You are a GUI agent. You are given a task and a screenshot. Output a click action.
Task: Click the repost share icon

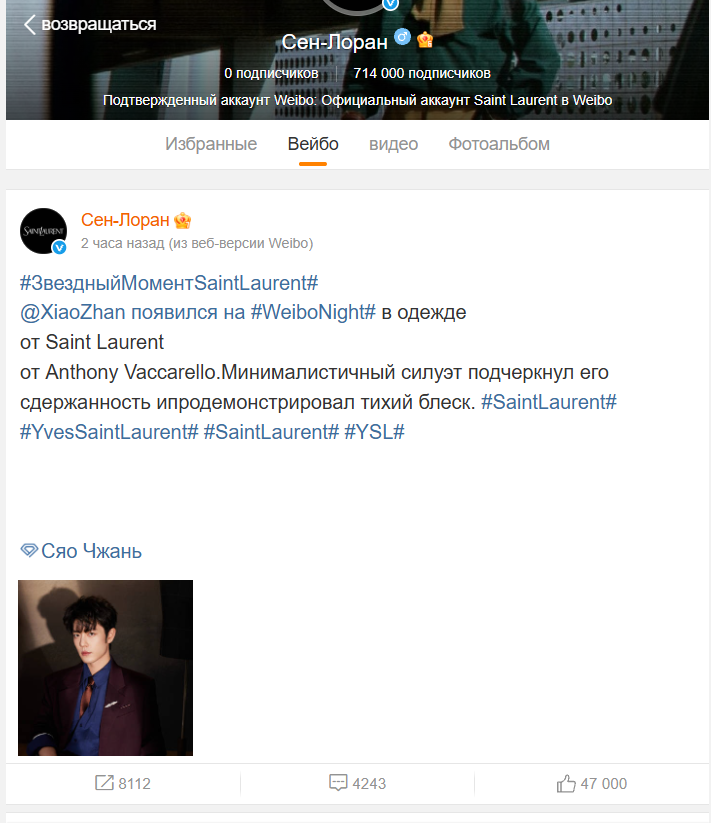tap(104, 783)
